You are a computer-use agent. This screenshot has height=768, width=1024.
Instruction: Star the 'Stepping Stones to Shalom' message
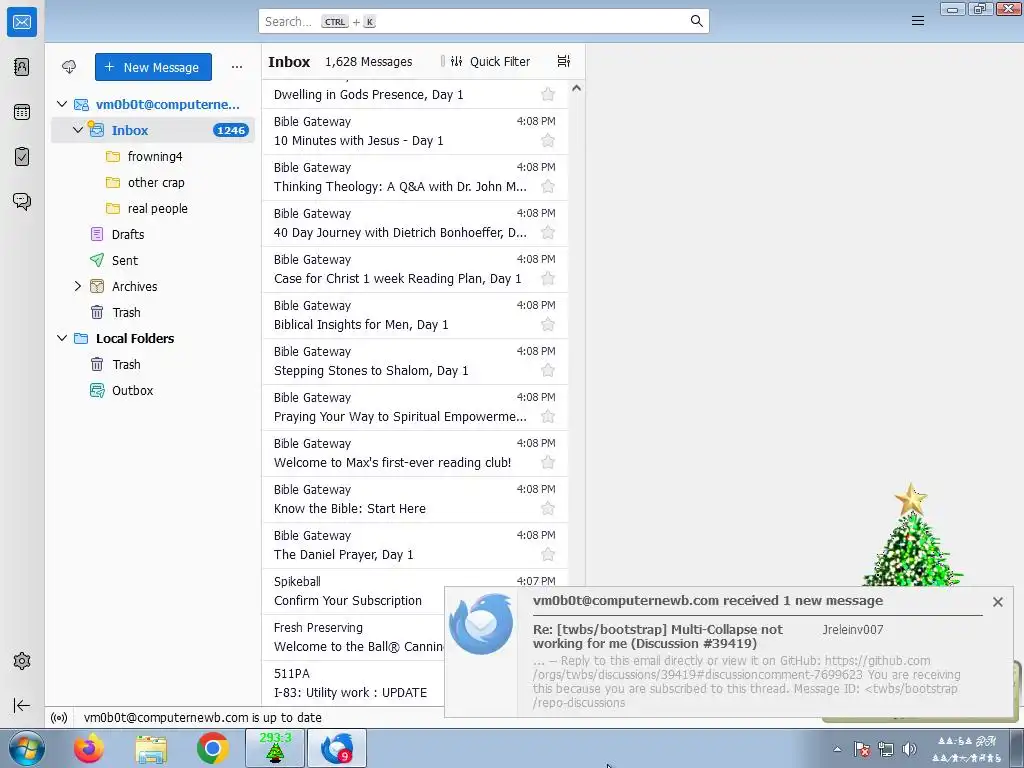(x=548, y=370)
